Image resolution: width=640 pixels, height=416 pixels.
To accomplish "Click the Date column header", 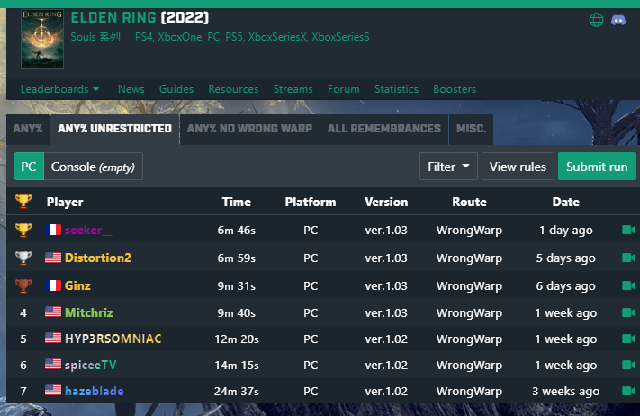I will [566, 202].
